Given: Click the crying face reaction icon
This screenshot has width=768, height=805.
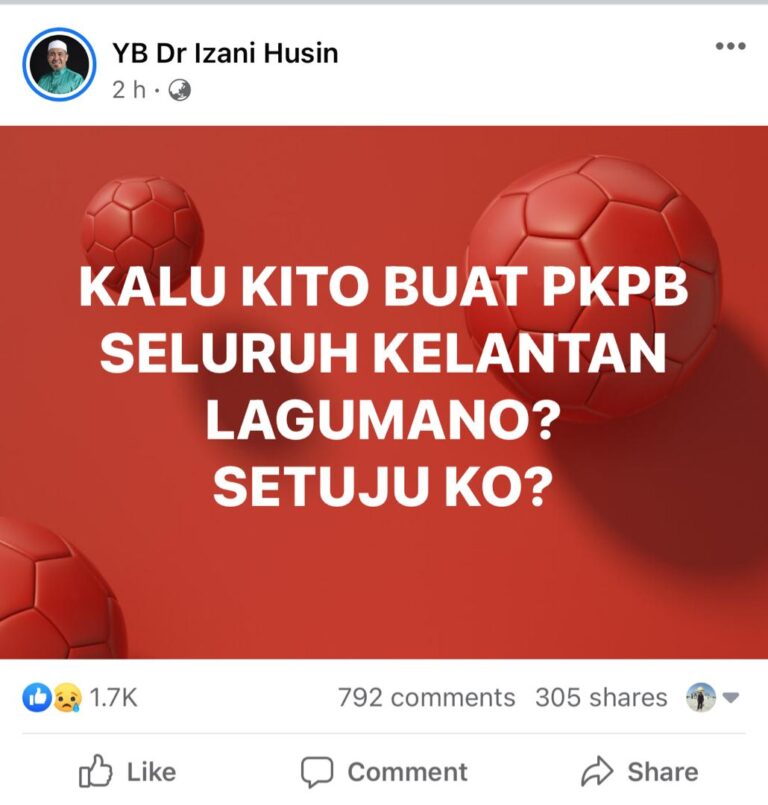Looking at the screenshot, I should 67,697.
